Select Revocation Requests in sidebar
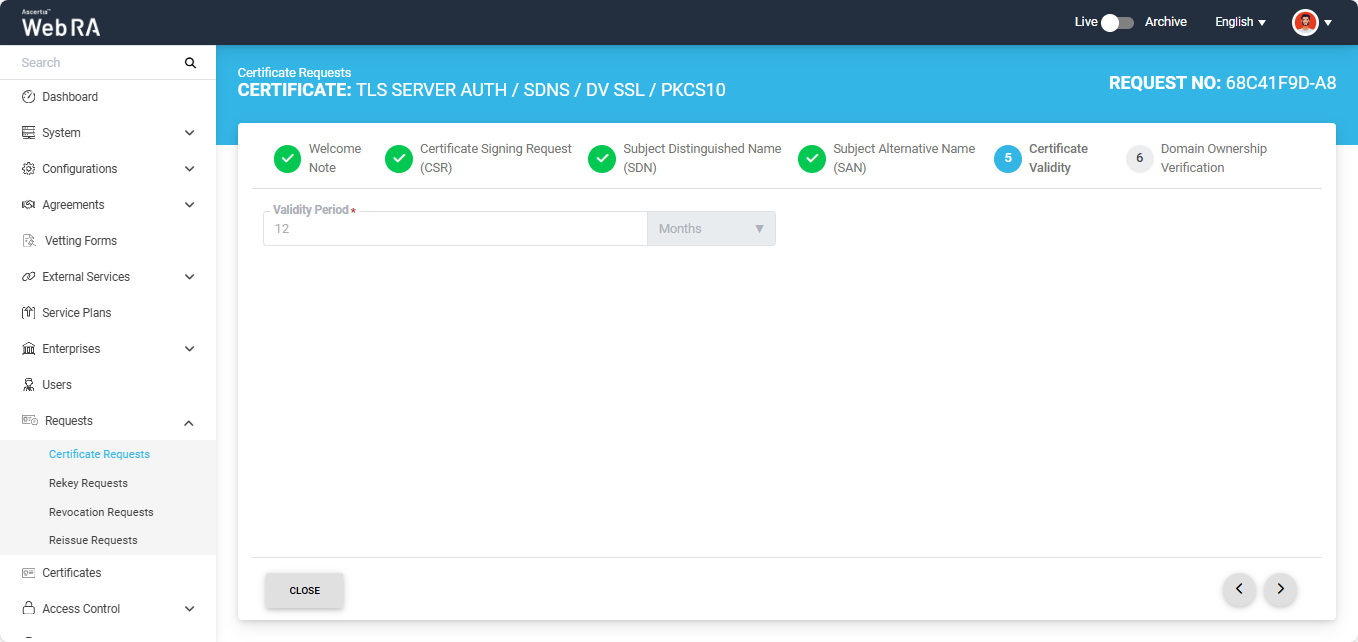The width and height of the screenshot is (1358, 642). click(101, 512)
